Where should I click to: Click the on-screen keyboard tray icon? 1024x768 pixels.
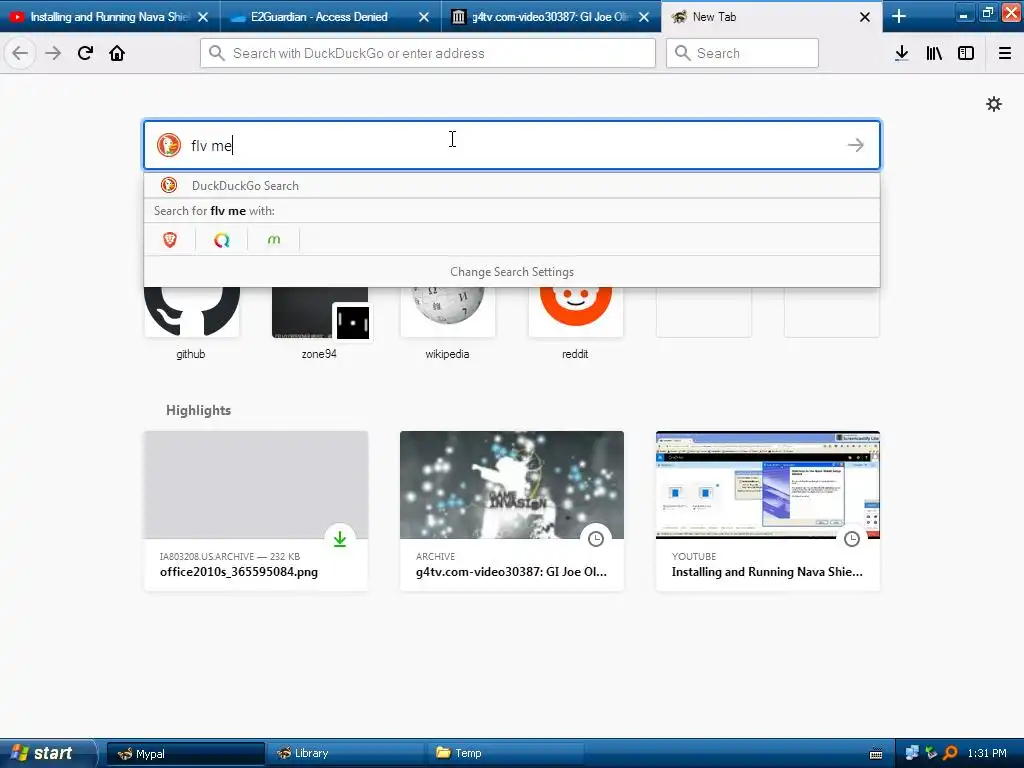tap(876, 754)
